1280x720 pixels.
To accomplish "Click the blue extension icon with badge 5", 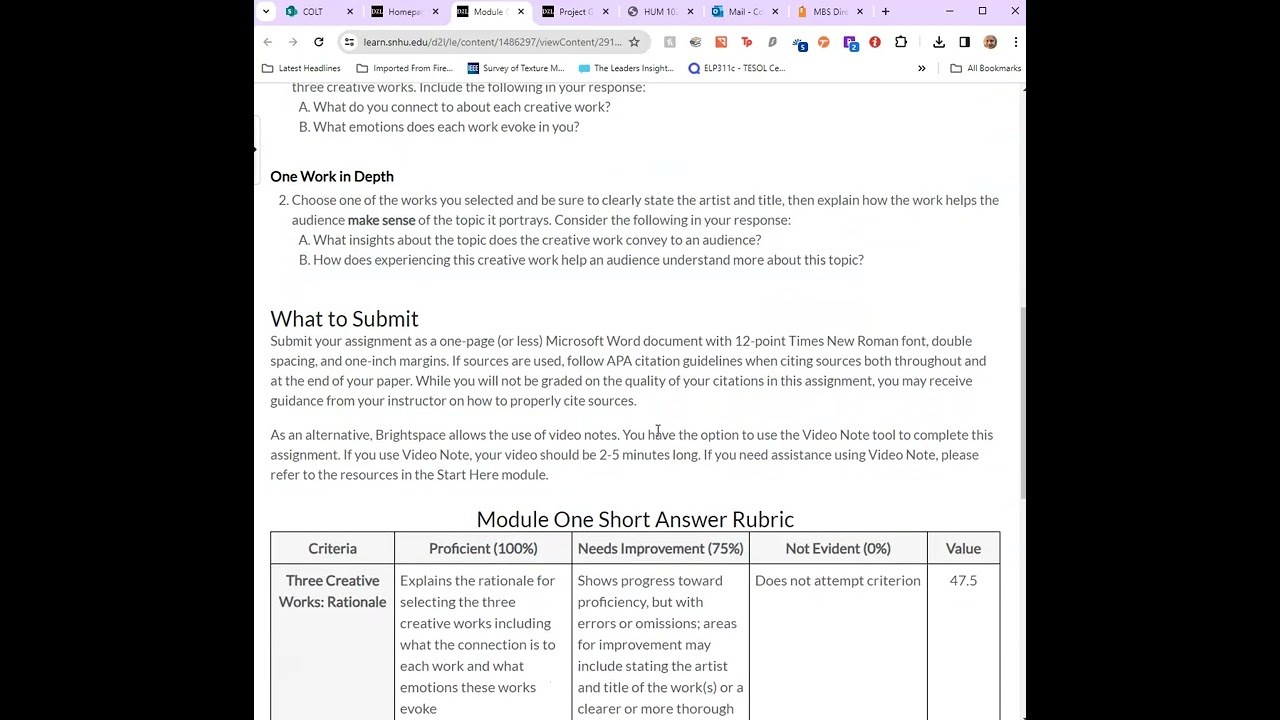I will 798,43.
